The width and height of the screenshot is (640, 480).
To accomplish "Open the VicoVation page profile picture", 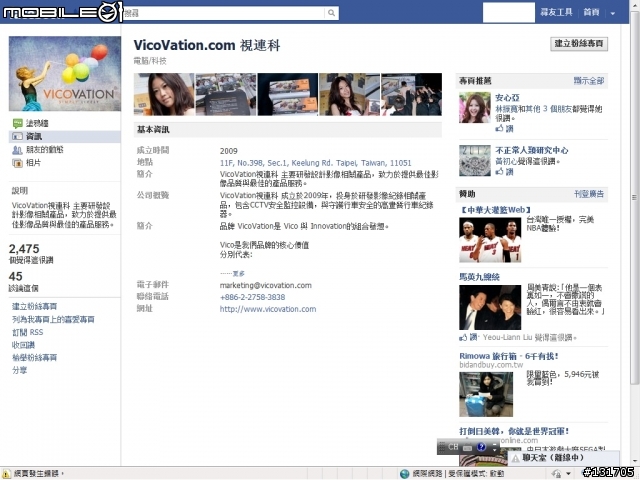I will pyautogui.click(x=65, y=73).
